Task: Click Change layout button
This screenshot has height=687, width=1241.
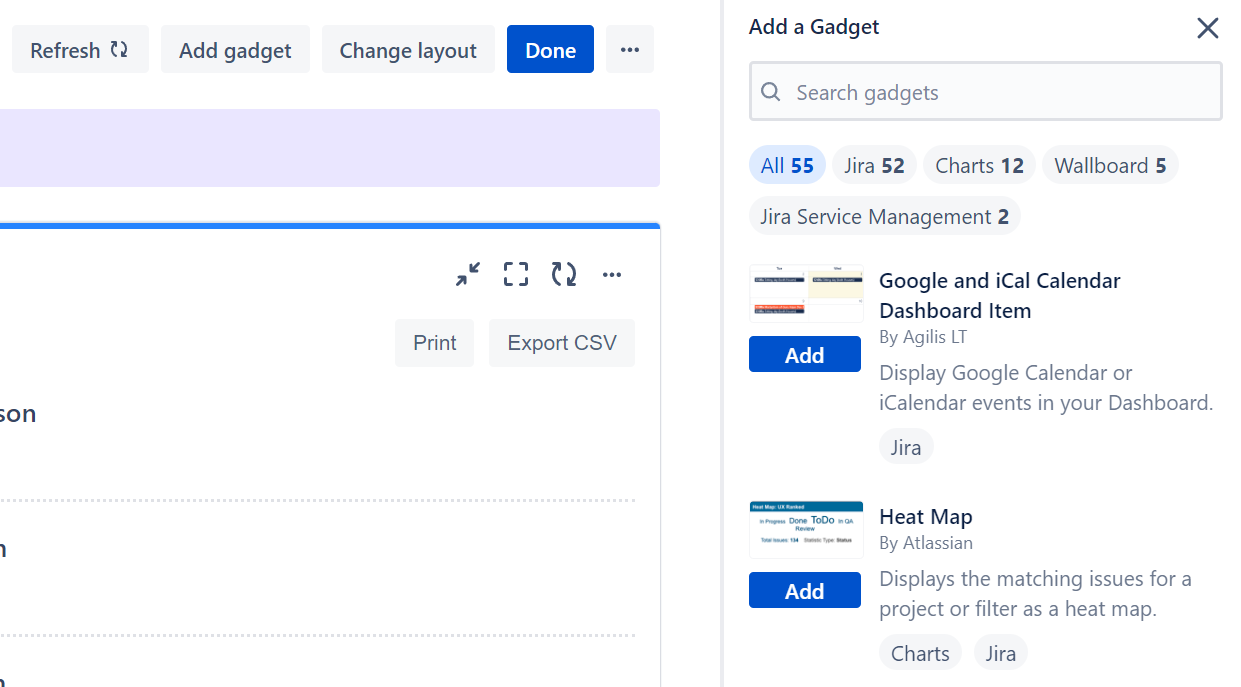Action: coord(408,50)
